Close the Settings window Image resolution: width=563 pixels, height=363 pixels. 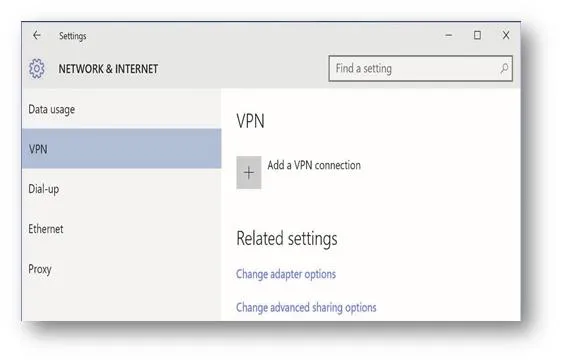point(506,35)
